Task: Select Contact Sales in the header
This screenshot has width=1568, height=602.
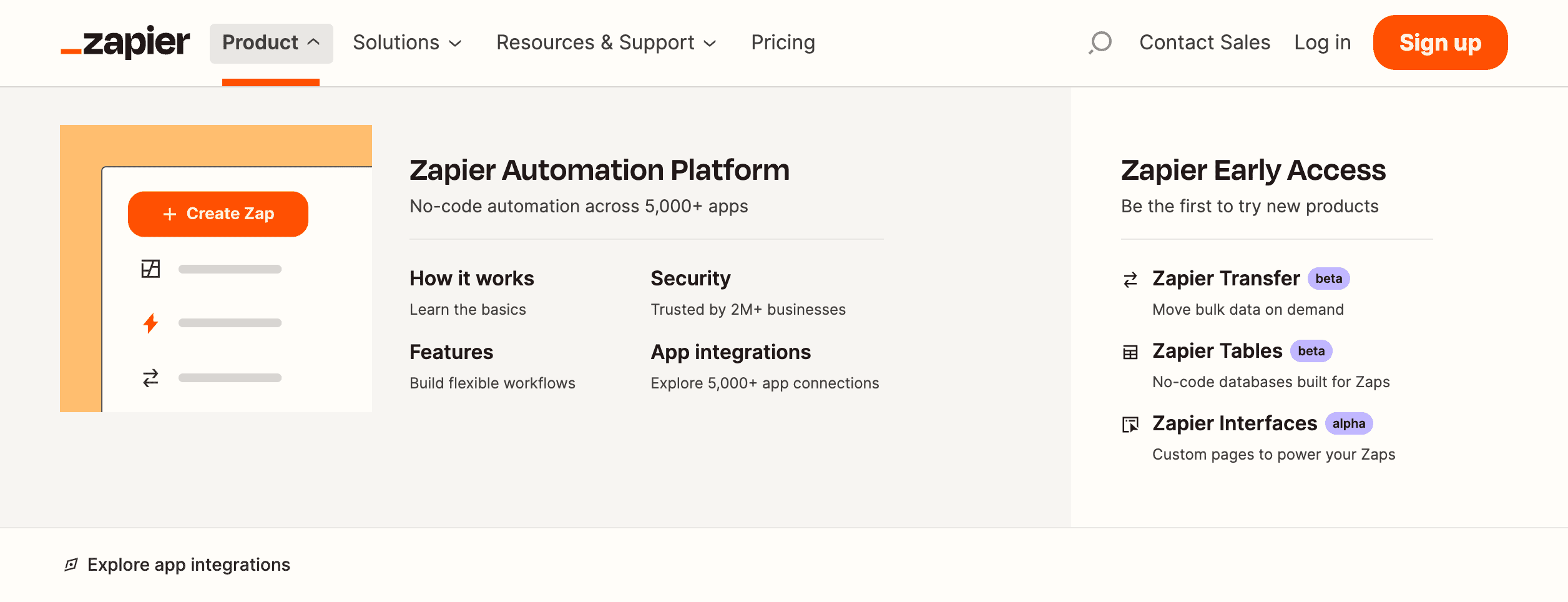Action: (x=1205, y=42)
